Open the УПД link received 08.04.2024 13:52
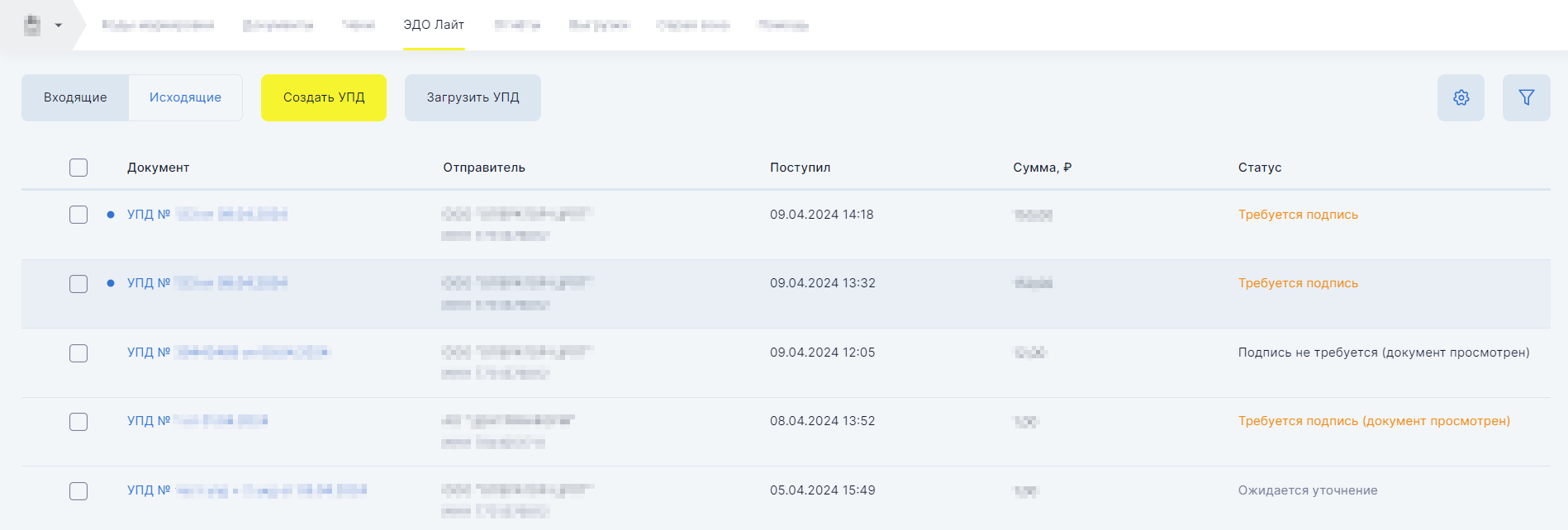 tap(197, 421)
